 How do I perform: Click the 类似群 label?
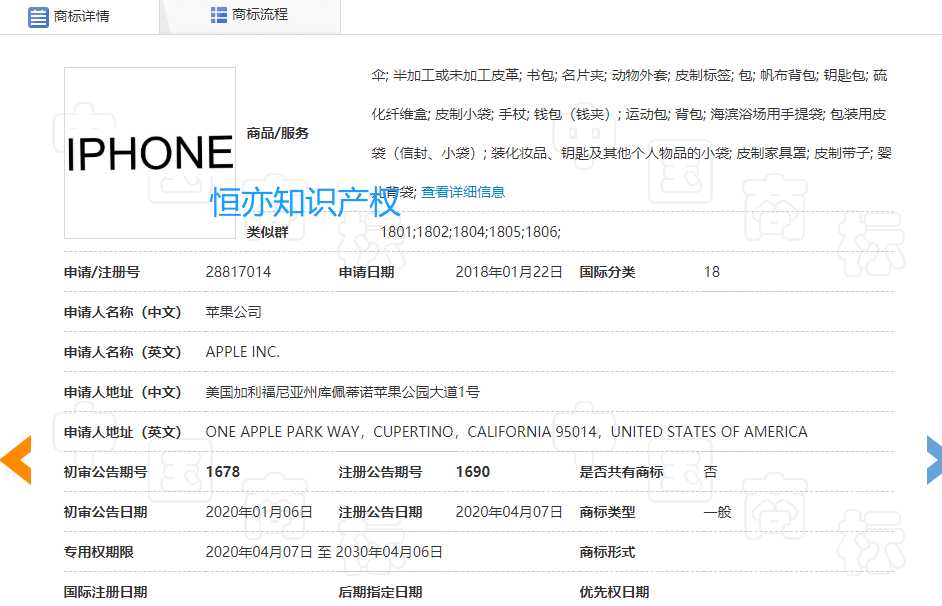[x=267, y=232]
